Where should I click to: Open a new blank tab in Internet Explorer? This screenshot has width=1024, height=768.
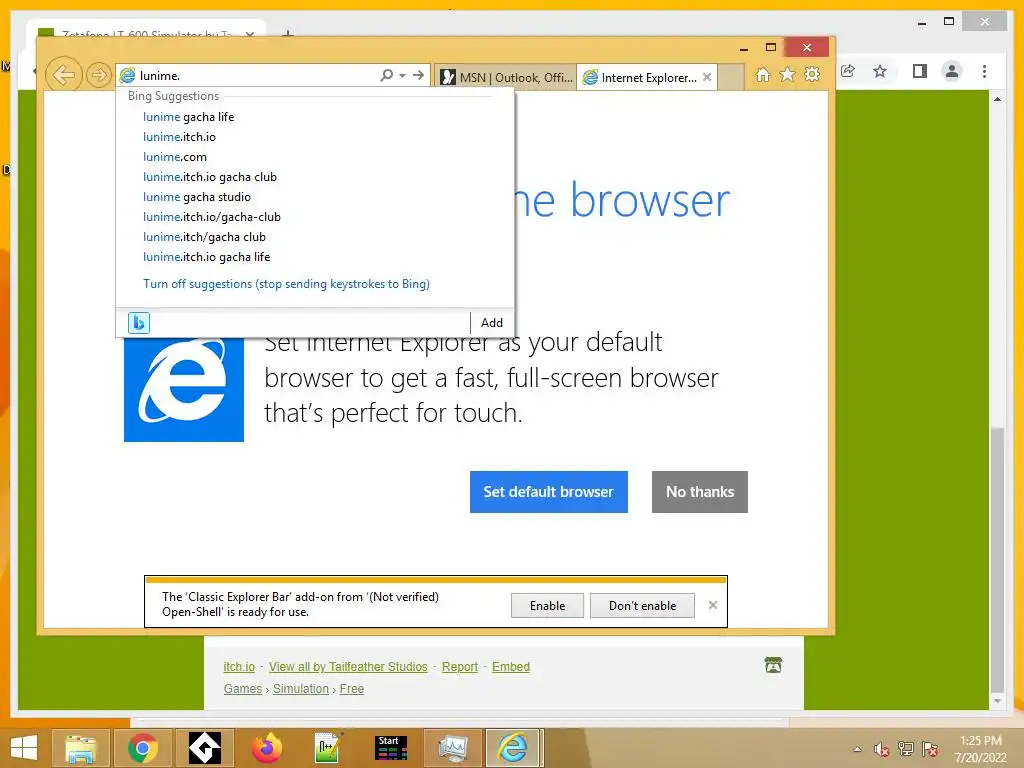(x=731, y=78)
